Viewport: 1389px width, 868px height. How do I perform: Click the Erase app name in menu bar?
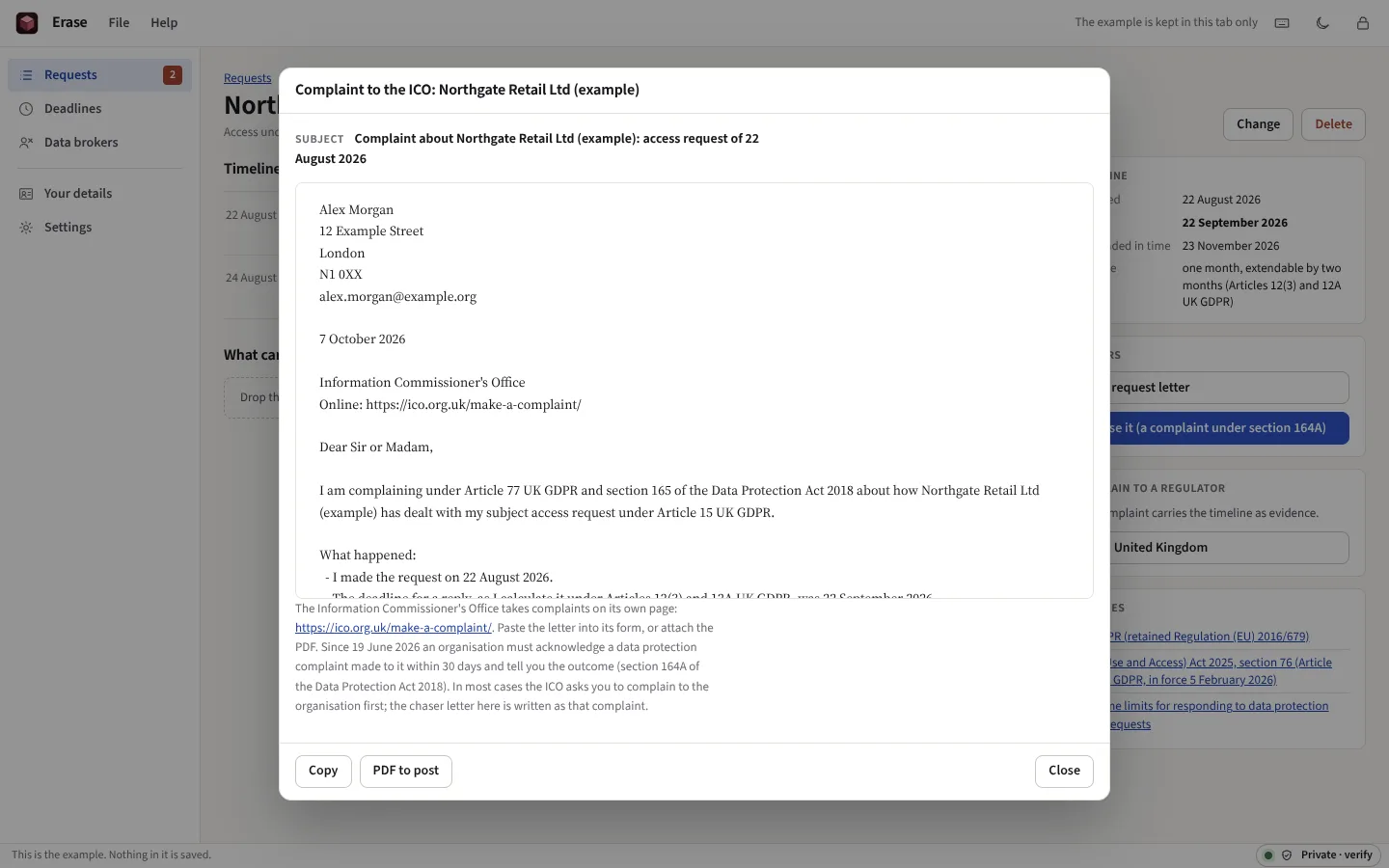[x=69, y=22]
